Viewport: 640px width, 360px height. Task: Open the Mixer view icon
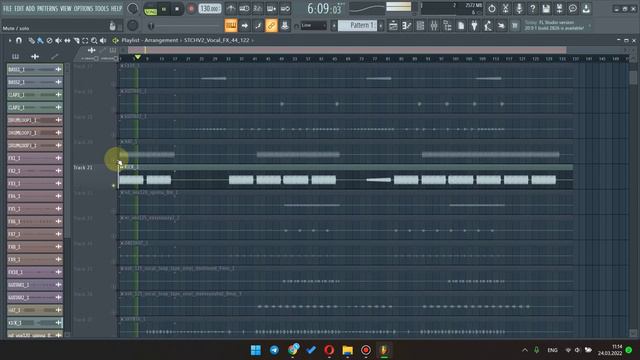click(434, 26)
